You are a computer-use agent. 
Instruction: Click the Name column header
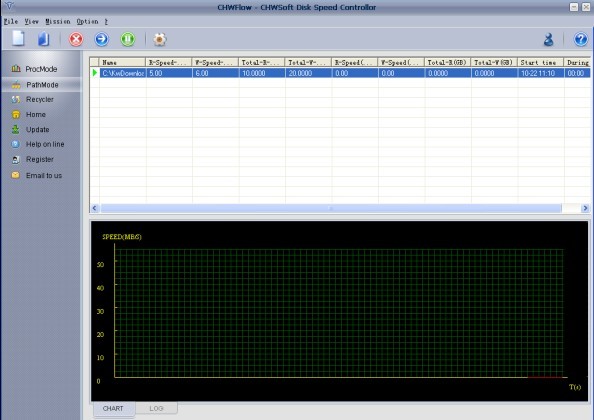tap(122, 62)
